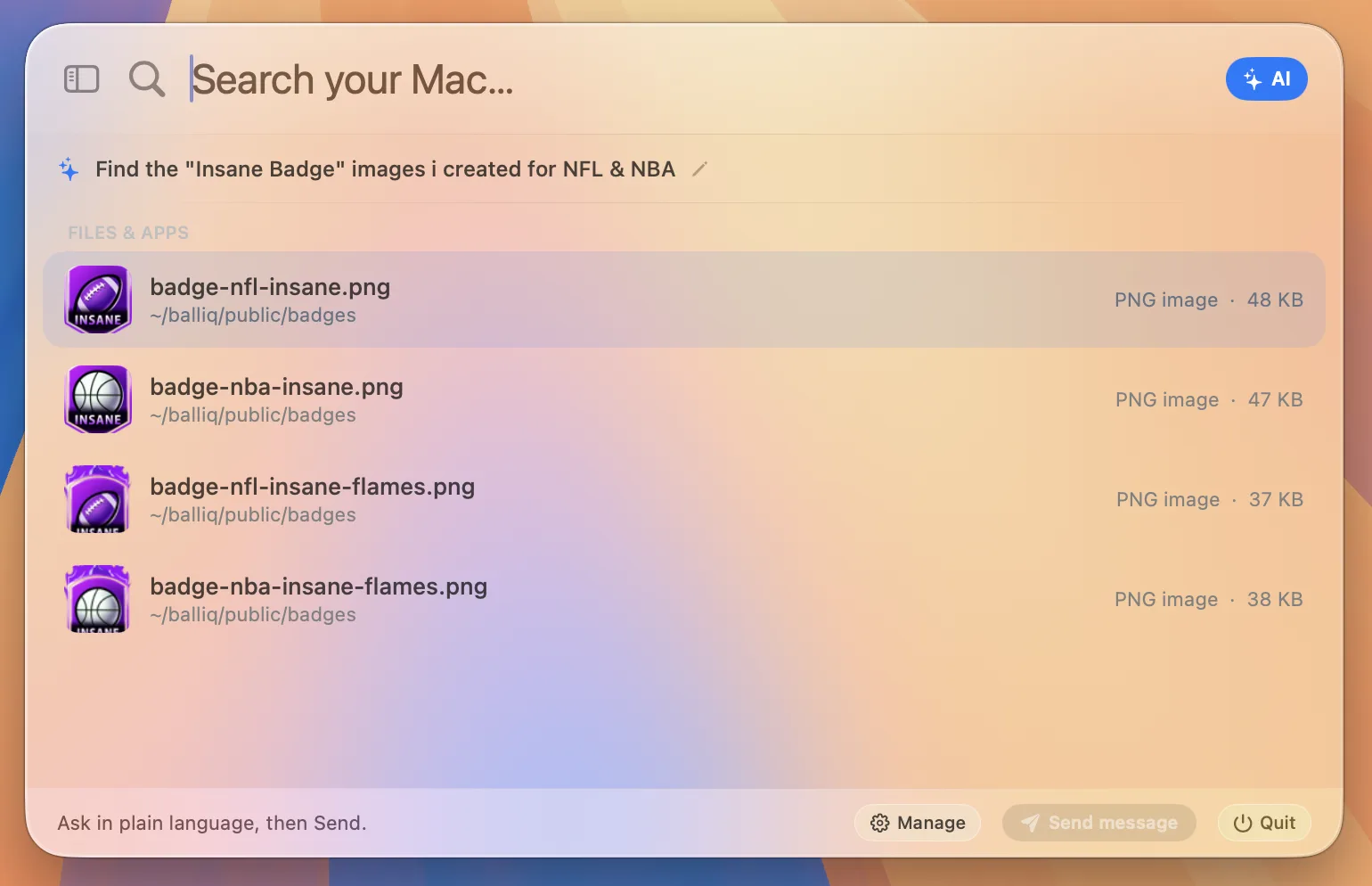Open badge-nba-insane-flames.png thumbnail
This screenshot has width=1372, height=886.
pos(98,599)
